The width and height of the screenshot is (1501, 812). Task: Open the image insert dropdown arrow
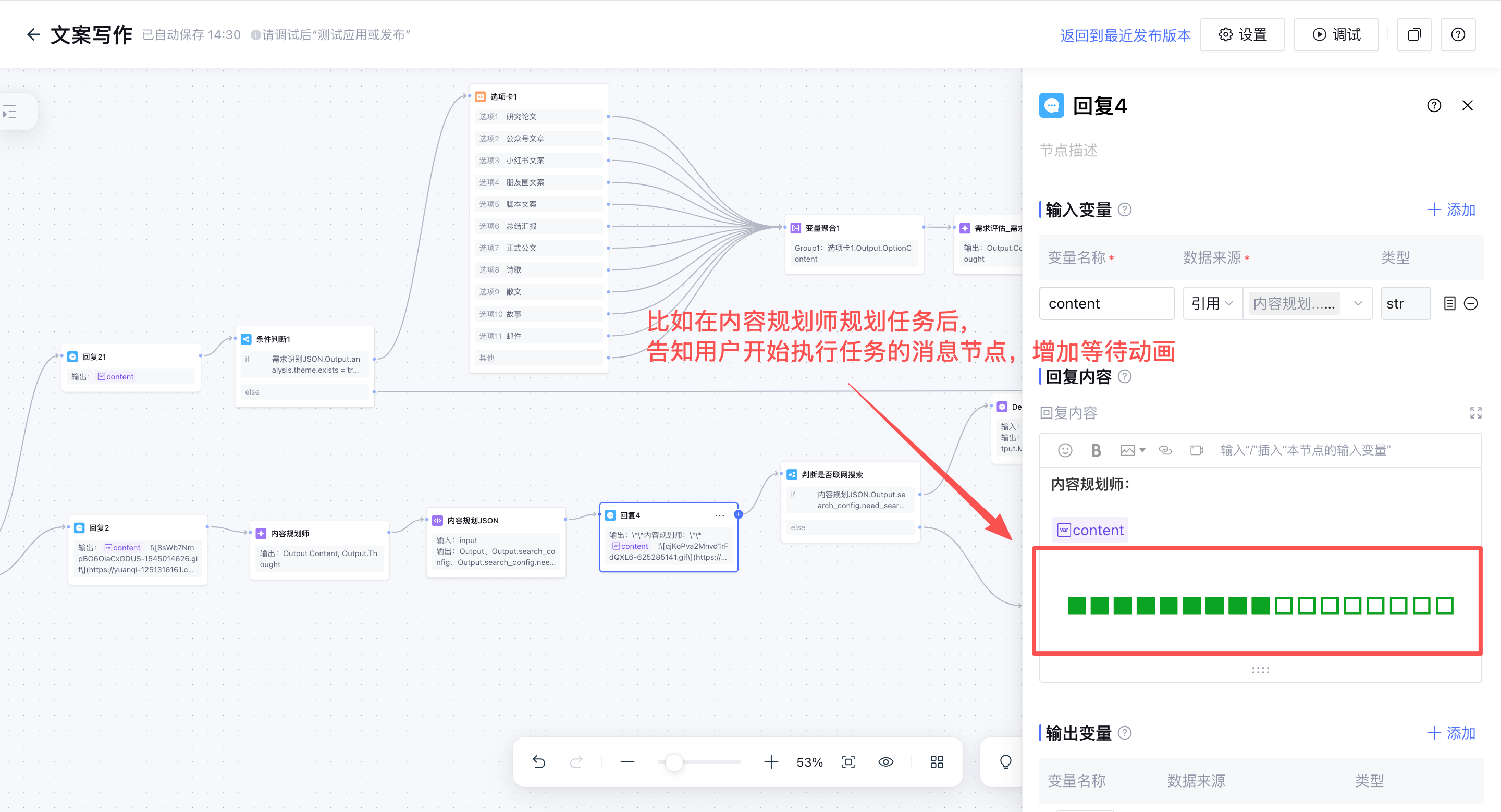[x=1142, y=450]
